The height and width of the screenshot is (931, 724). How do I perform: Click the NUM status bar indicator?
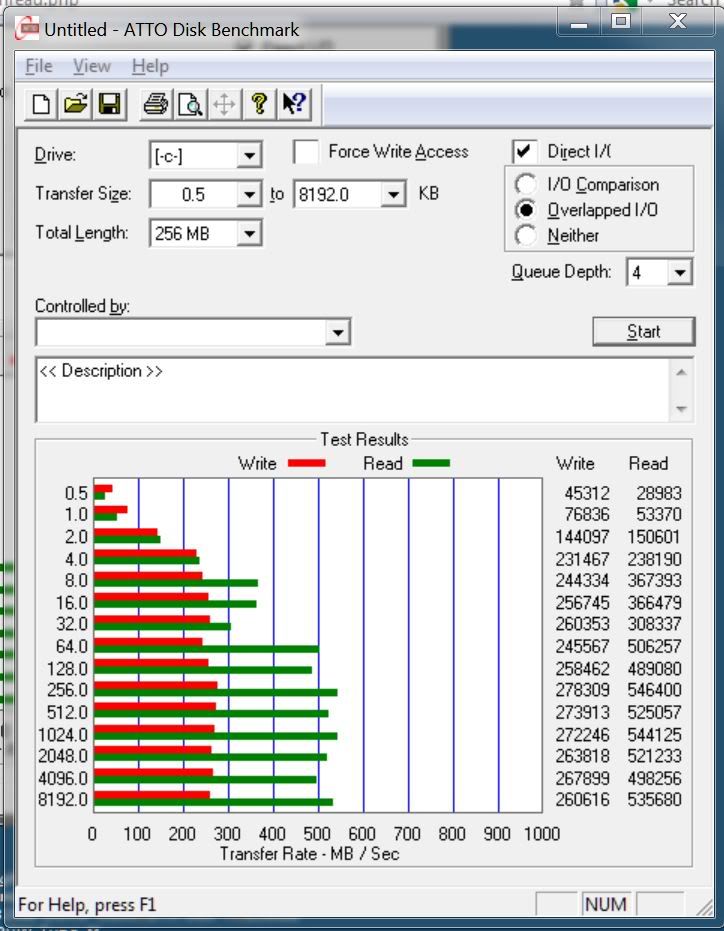pos(605,904)
